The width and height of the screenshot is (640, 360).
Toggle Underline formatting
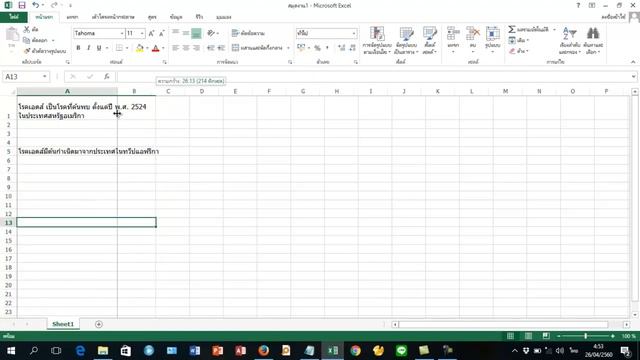pos(99,48)
